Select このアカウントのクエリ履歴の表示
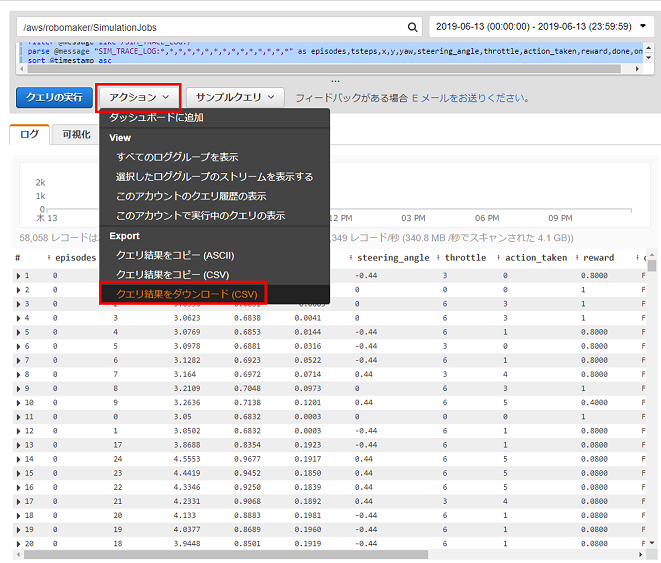661x563 pixels. pyautogui.click(x=191, y=196)
